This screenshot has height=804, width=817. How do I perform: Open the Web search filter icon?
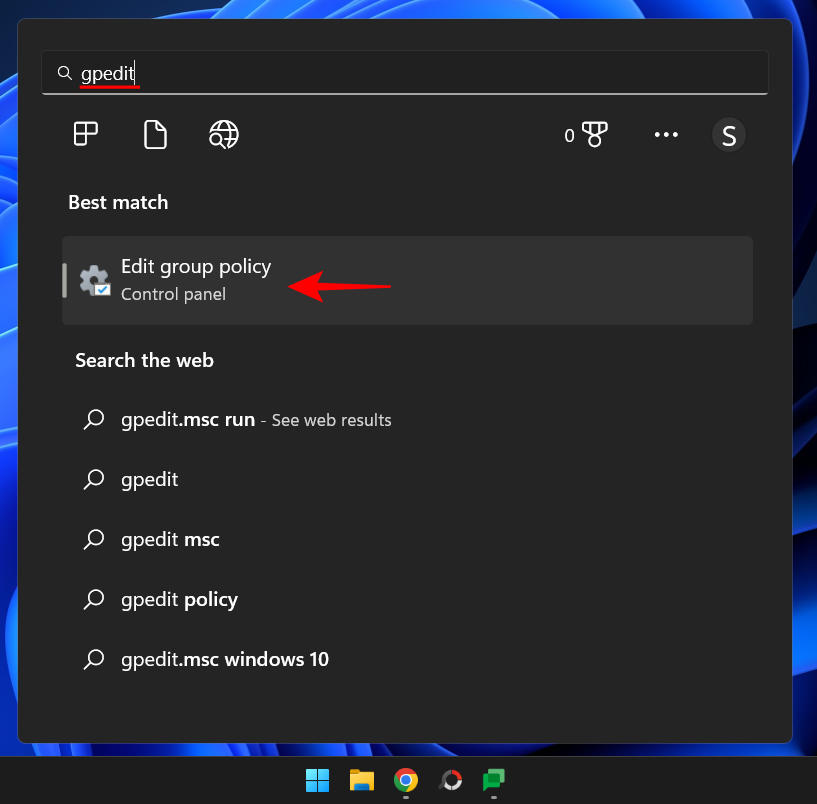223,134
